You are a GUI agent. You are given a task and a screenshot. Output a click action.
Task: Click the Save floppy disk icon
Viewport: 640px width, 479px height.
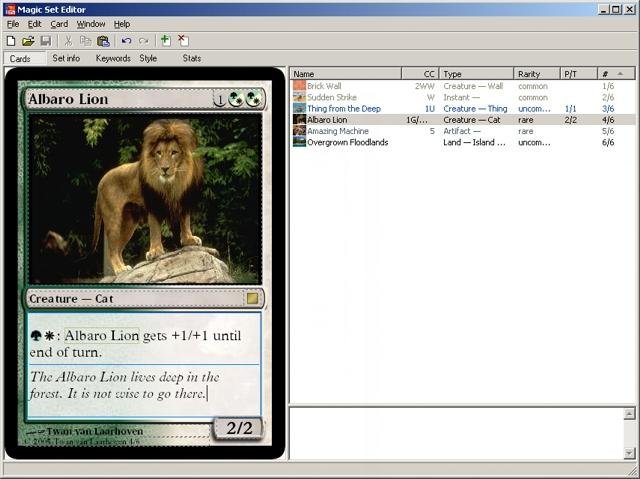45,41
